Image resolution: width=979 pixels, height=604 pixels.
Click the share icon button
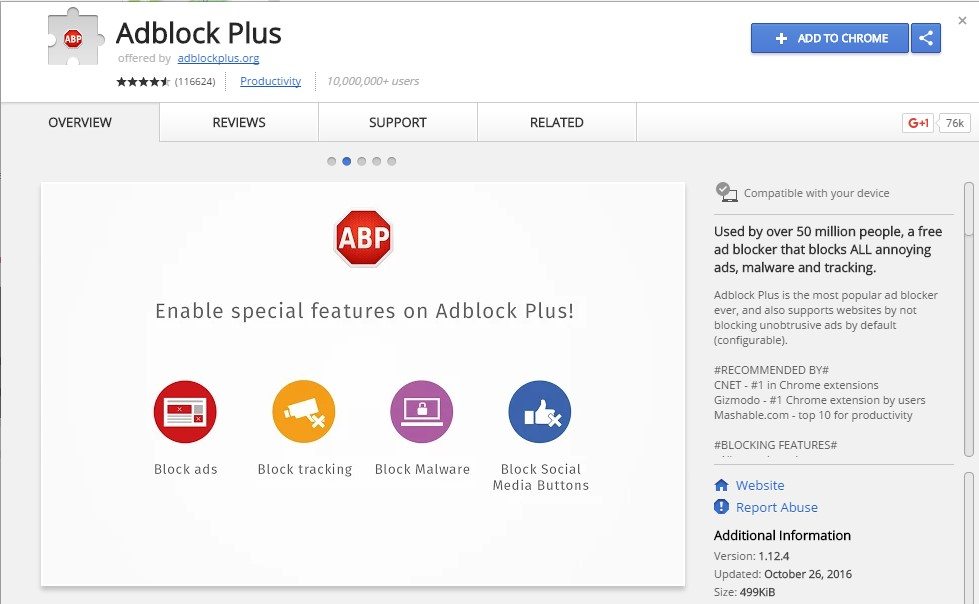(926, 38)
